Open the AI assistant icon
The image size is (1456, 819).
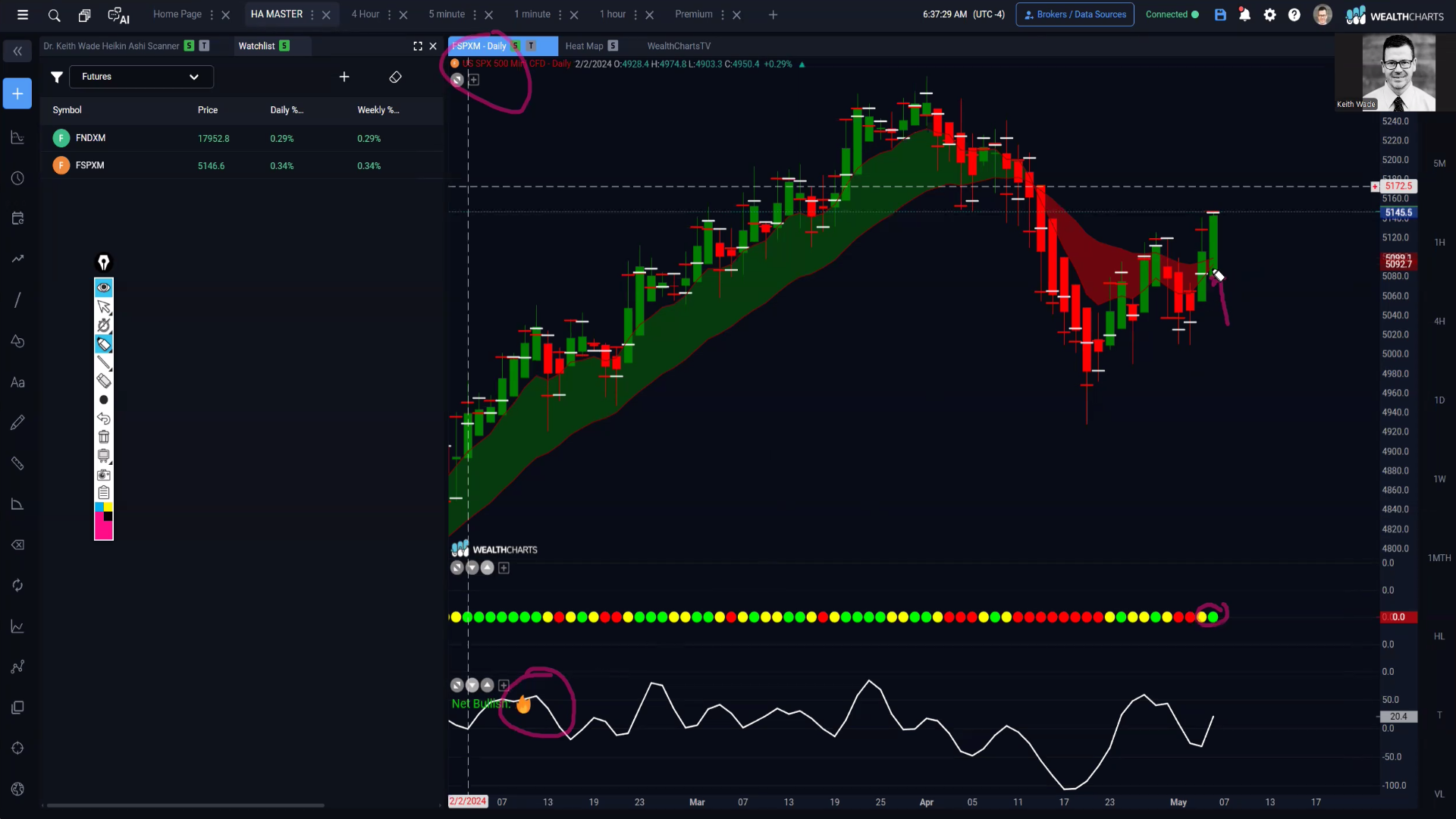click(118, 15)
